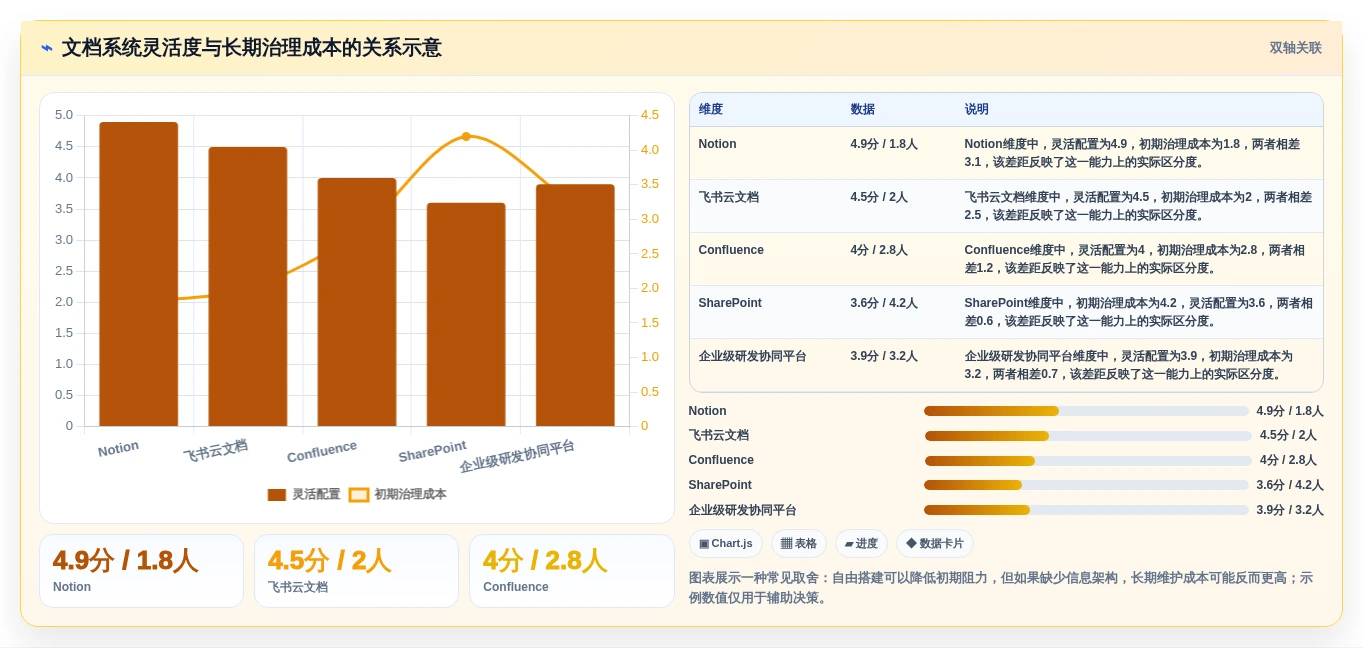Select the 进度 tag chip
Screen dimensions: 1363x648
[x=861, y=544]
